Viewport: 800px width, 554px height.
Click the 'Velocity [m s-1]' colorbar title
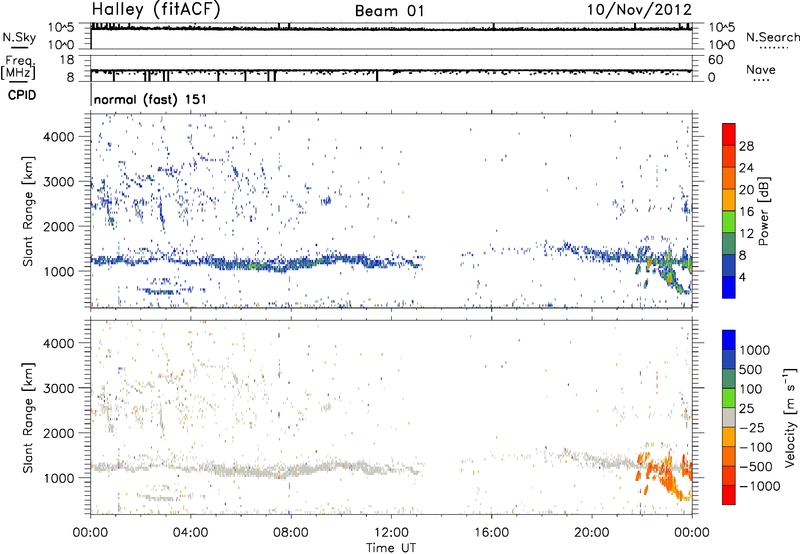pyautogui.click(x=790, y=417)
